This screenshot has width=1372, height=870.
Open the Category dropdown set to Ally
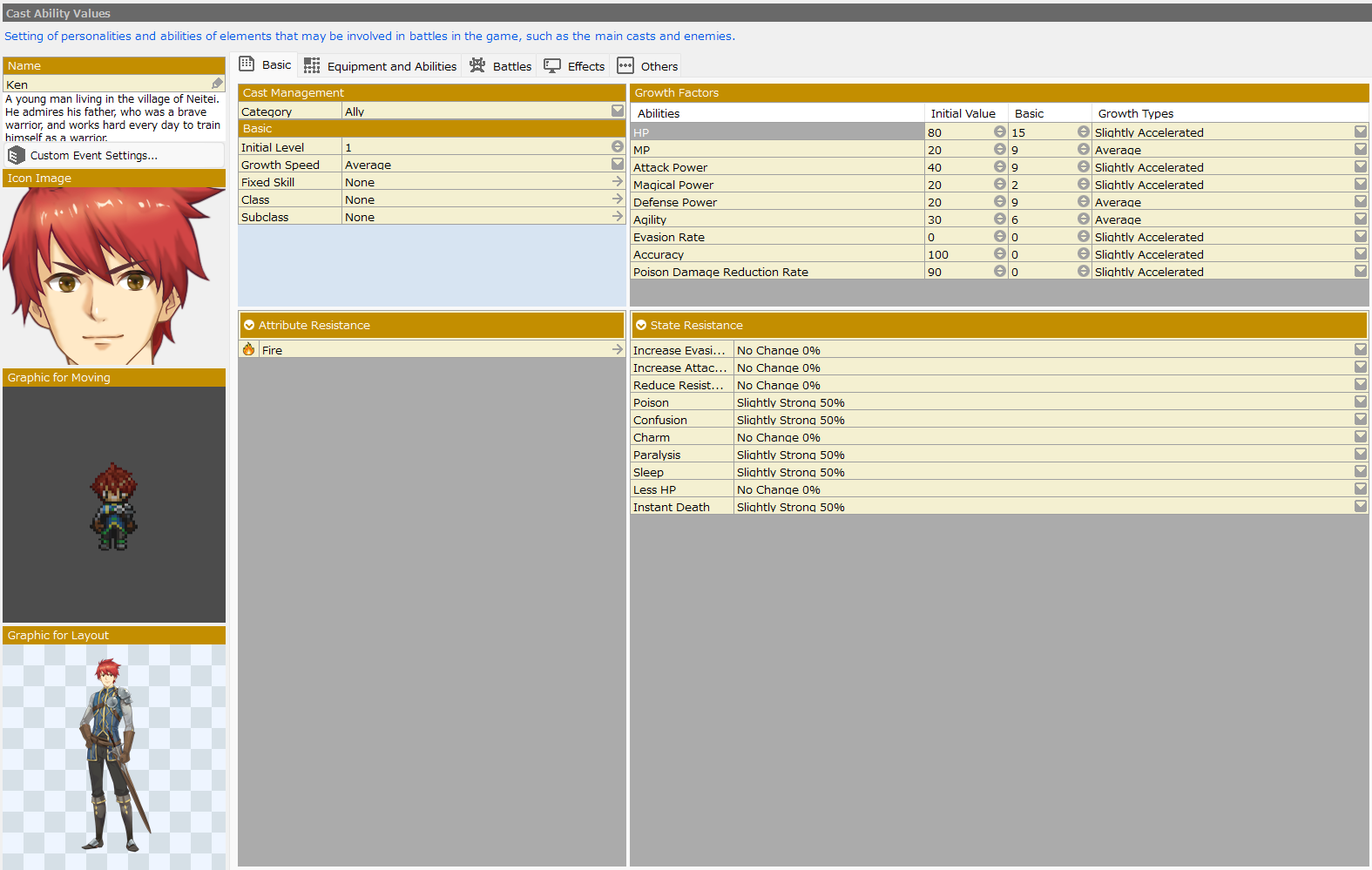tap(617, 111)
